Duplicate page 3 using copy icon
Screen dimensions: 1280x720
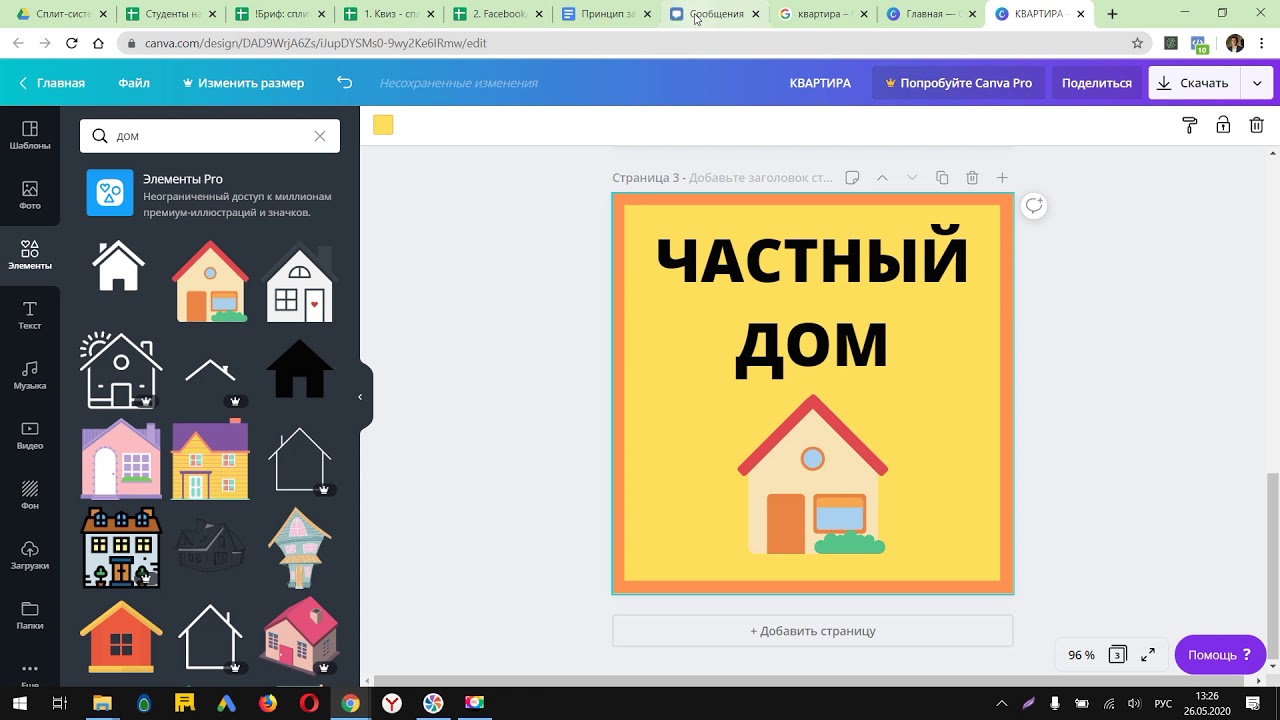(x=942, y=178)
